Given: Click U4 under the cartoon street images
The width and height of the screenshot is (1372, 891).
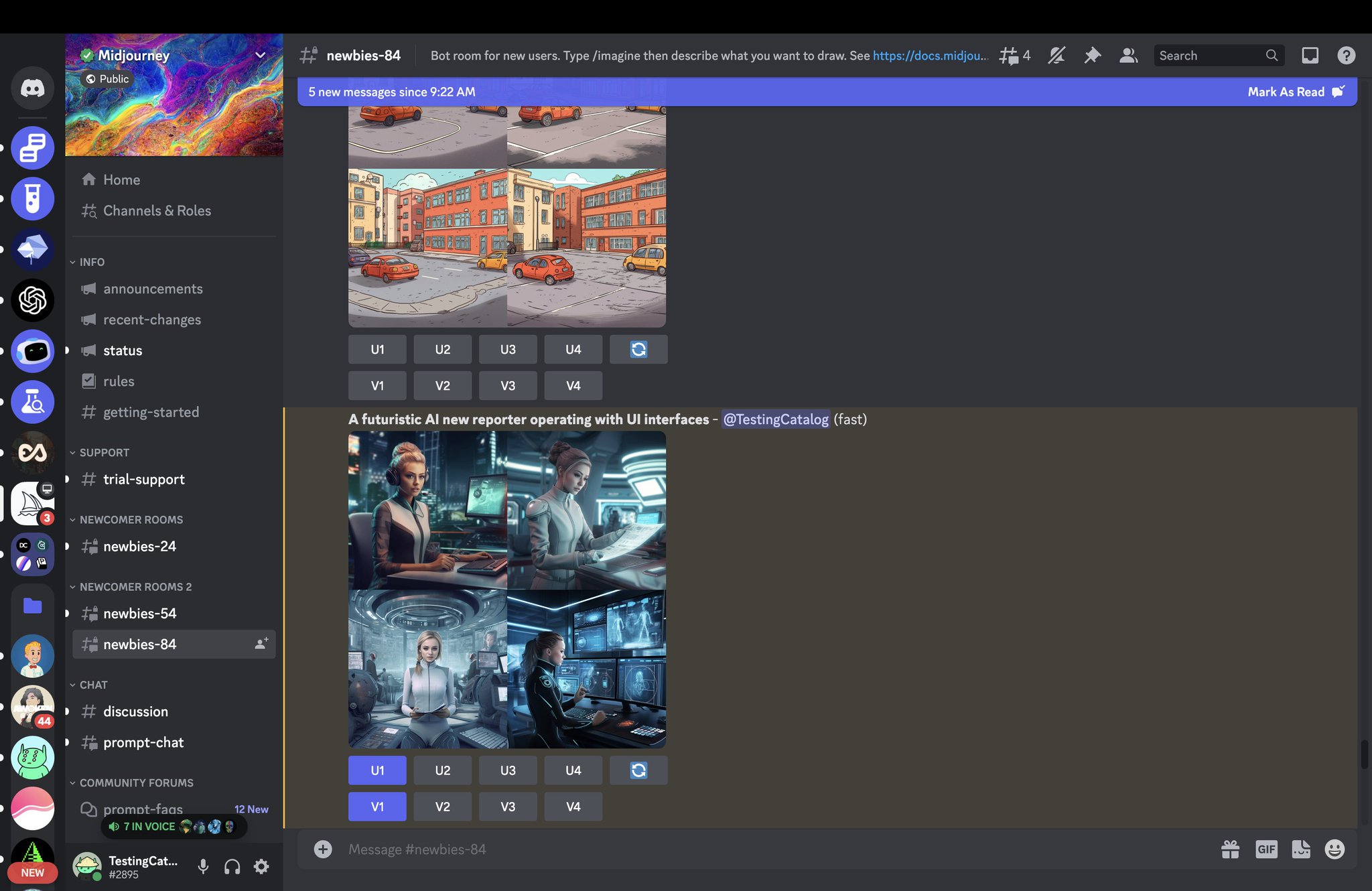Looking at the screenshot, I should click(x=573, y=349).
